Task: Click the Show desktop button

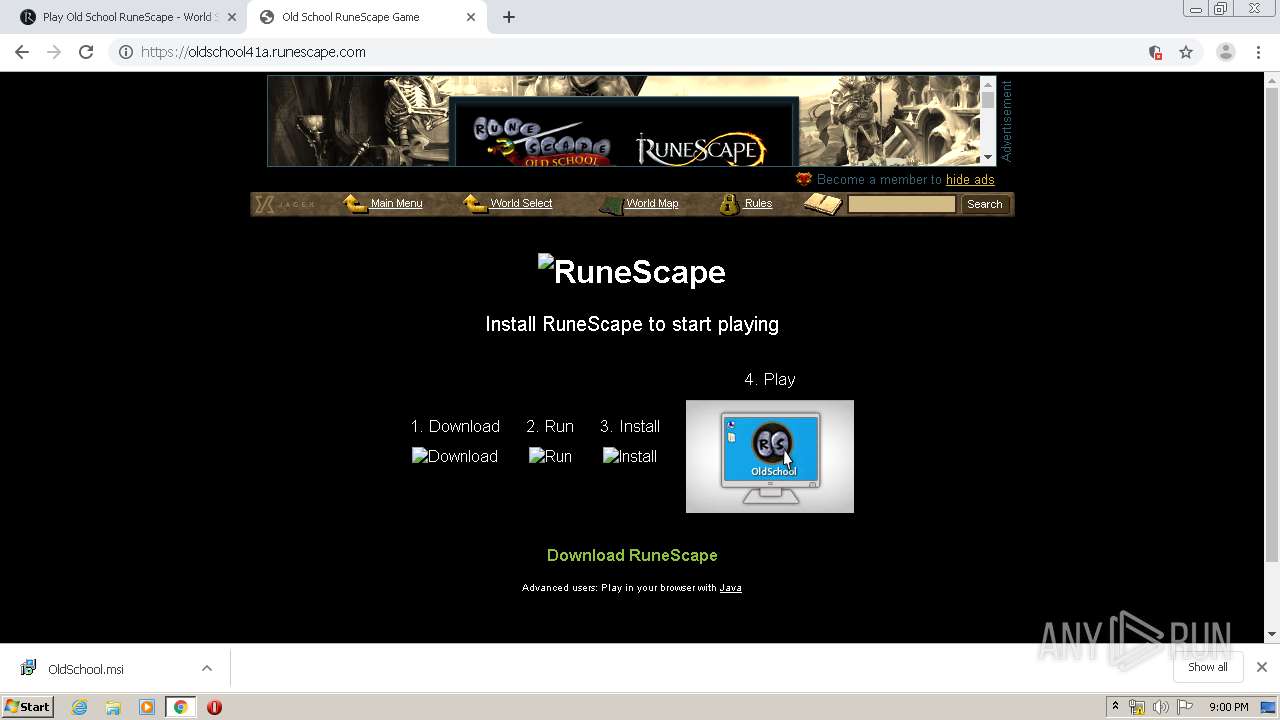Action: 1270,707
